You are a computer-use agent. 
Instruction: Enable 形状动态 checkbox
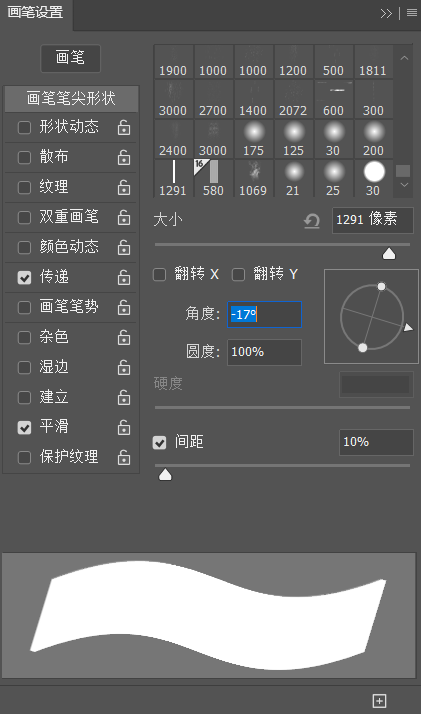tap(24, 127)
